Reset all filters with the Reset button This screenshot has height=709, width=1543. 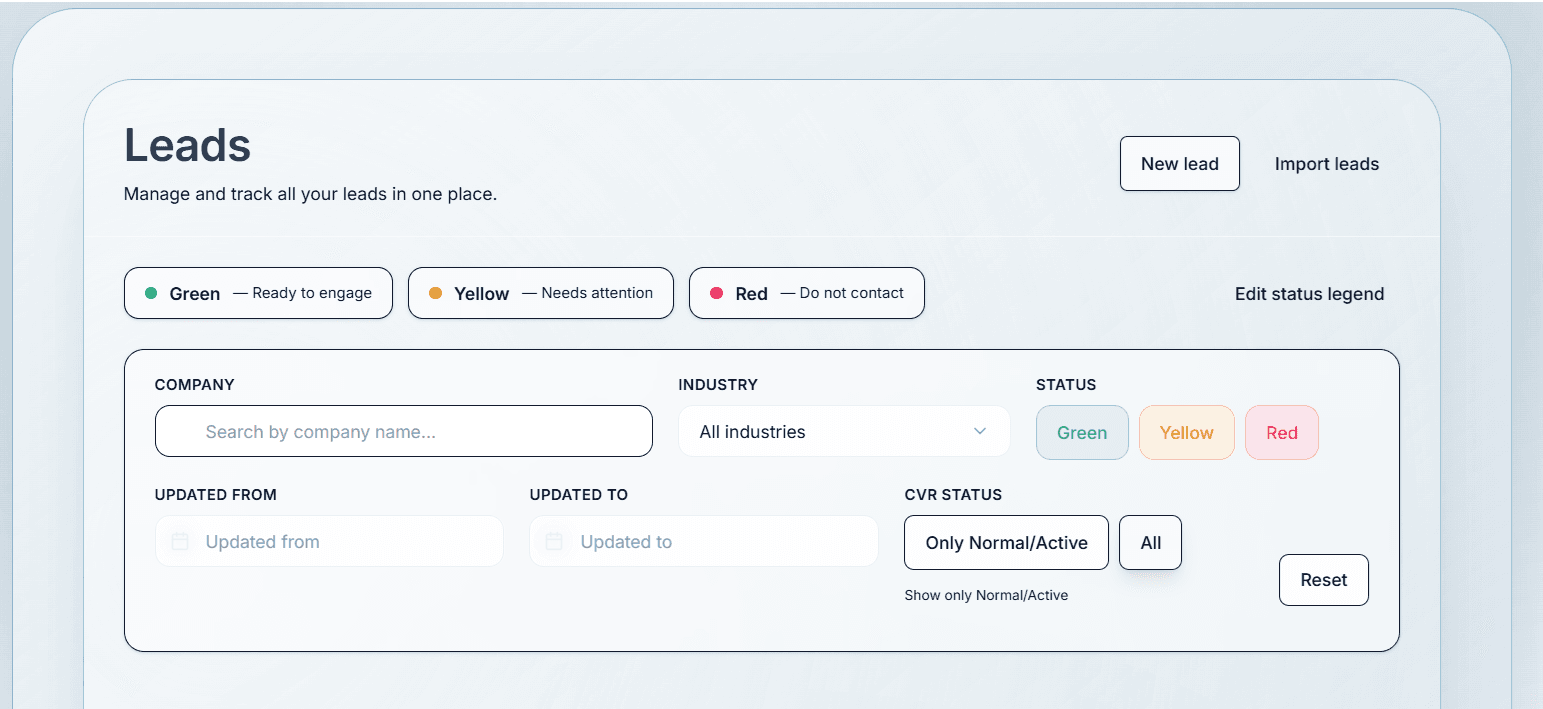click(1323, 580)
